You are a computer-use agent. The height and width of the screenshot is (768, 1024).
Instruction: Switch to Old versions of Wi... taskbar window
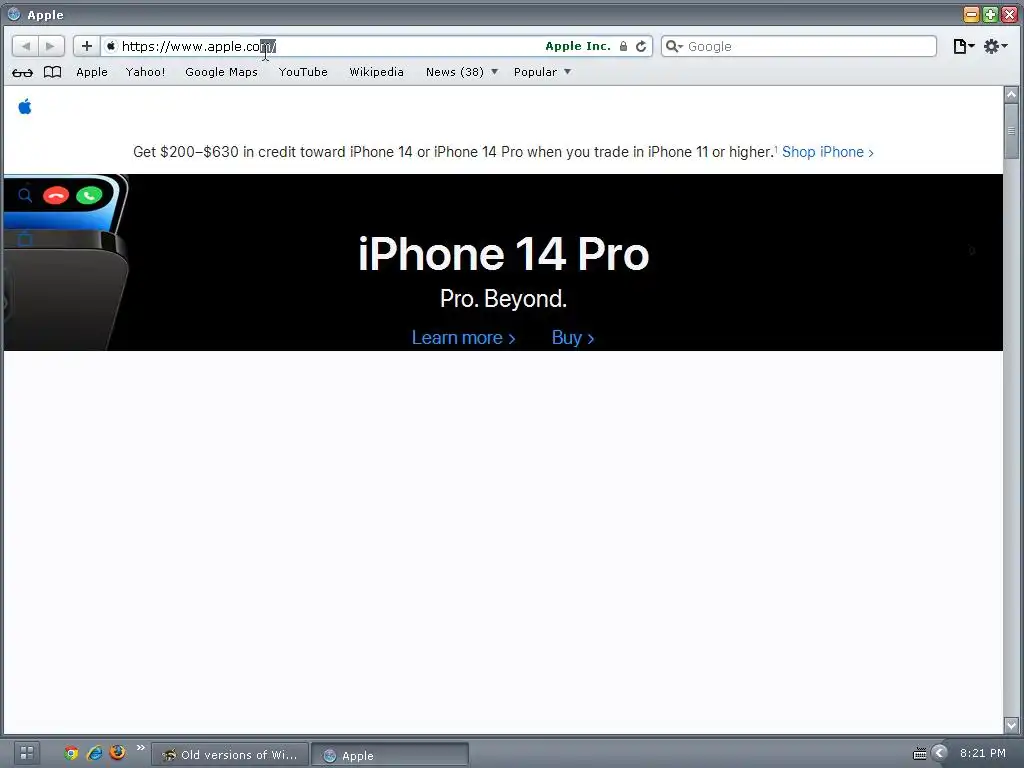point(230,755)
